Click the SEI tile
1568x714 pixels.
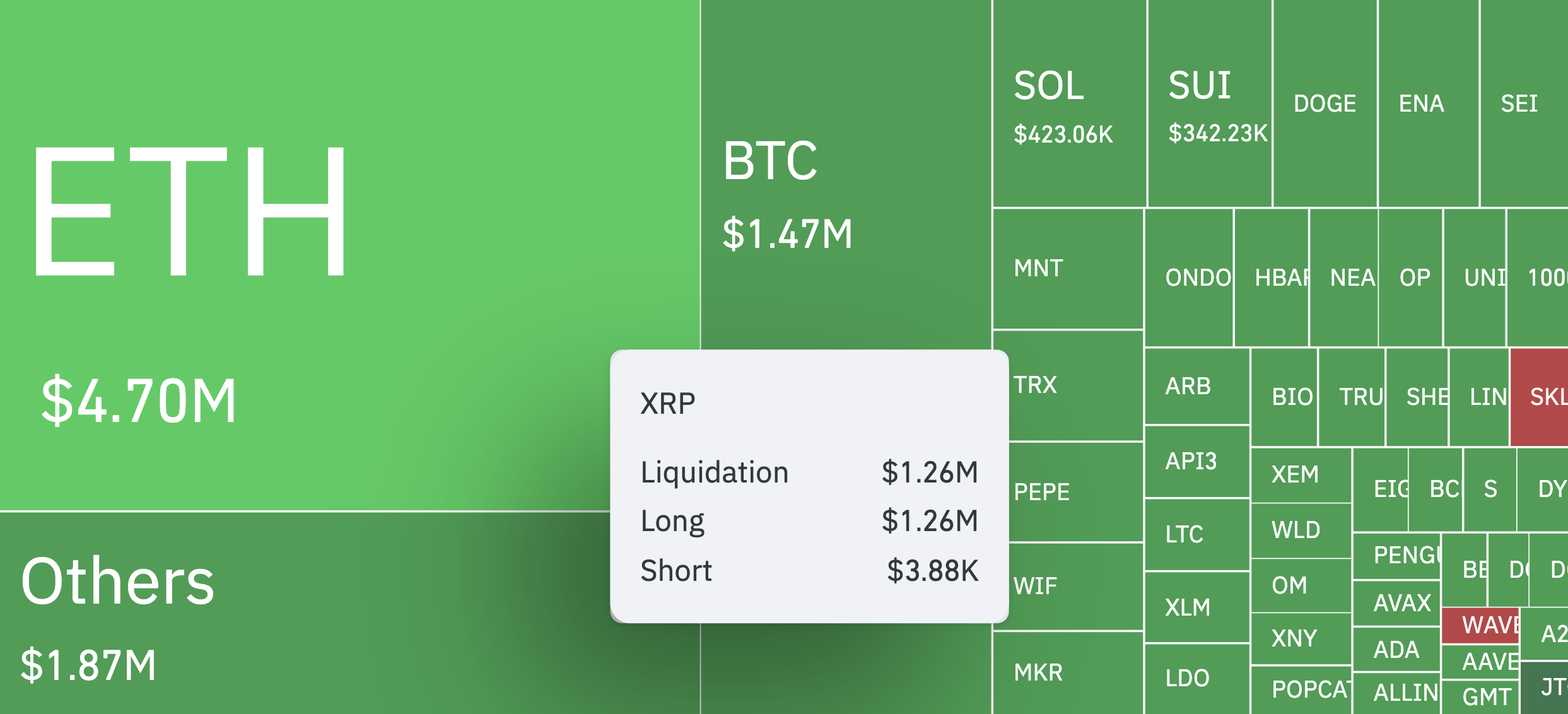(1523, 104)
